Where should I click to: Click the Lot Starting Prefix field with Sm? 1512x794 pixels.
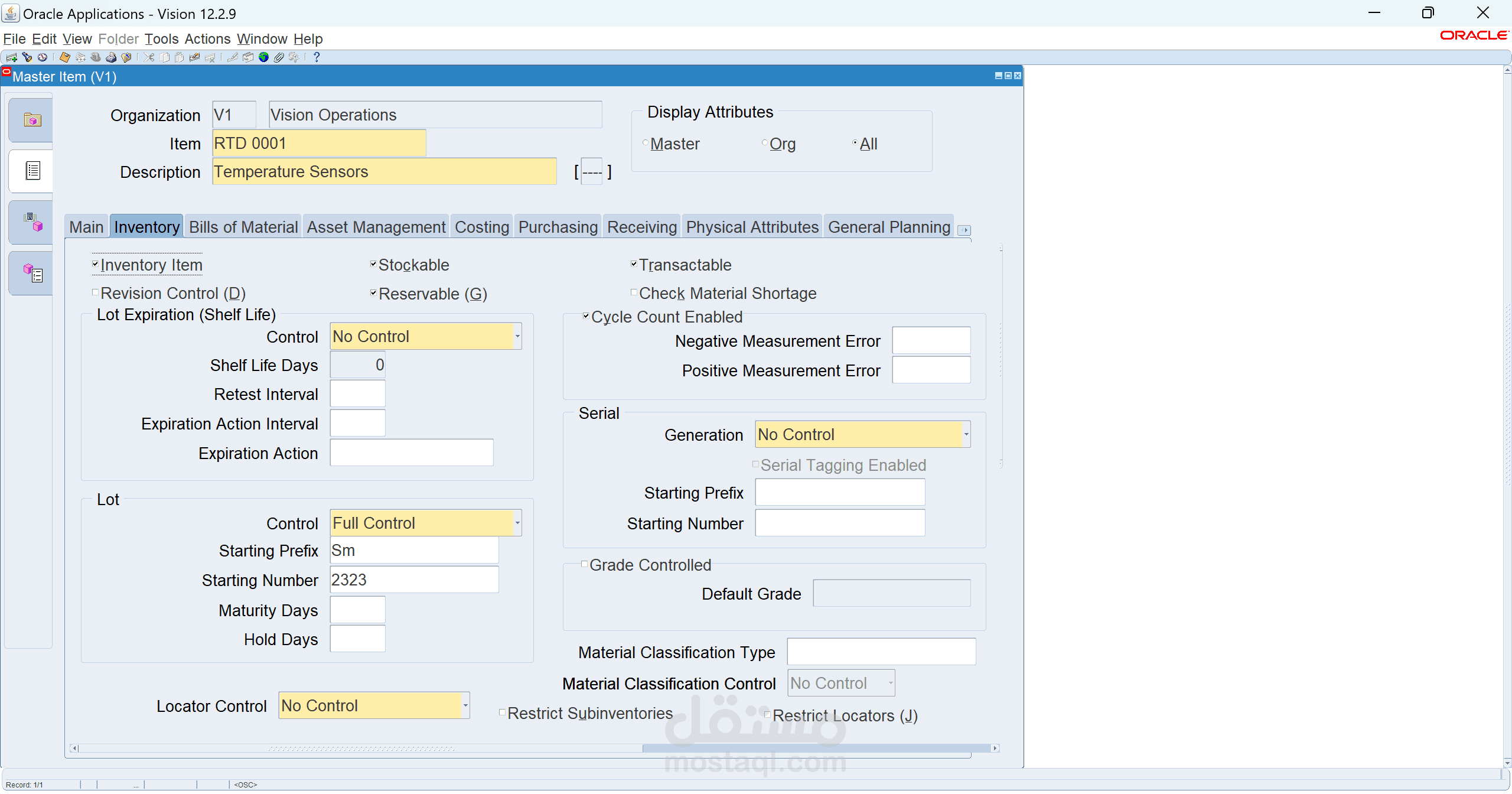[414, 551]
